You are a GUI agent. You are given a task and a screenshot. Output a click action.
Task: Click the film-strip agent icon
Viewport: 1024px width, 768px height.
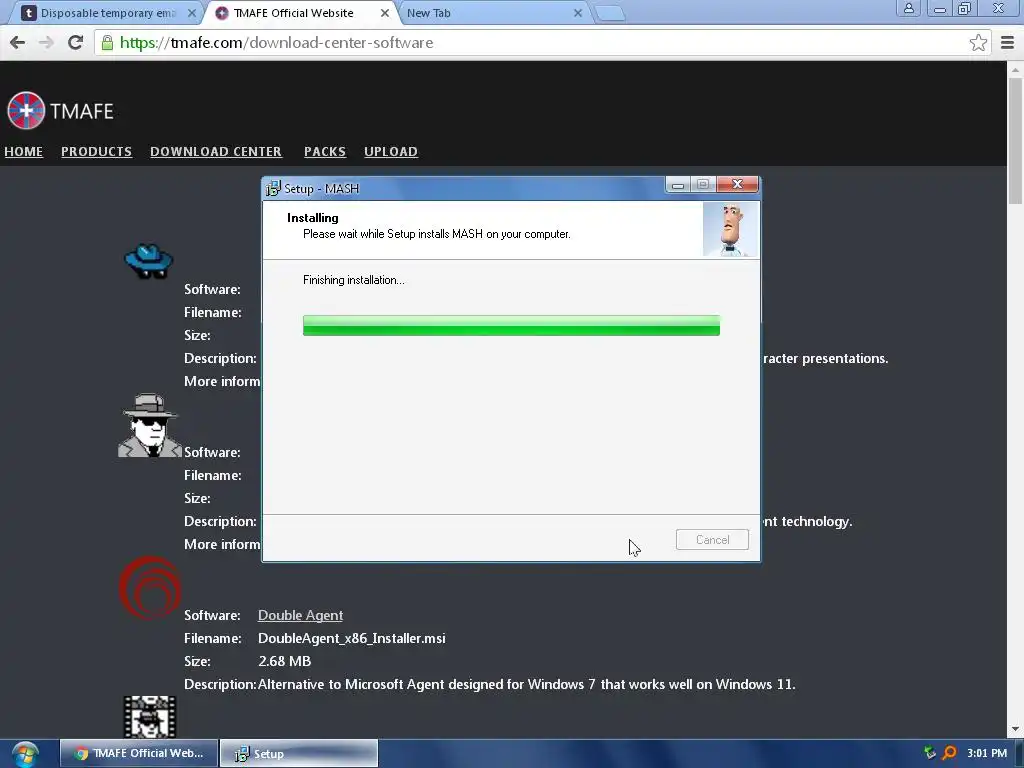tap(150, 716)
